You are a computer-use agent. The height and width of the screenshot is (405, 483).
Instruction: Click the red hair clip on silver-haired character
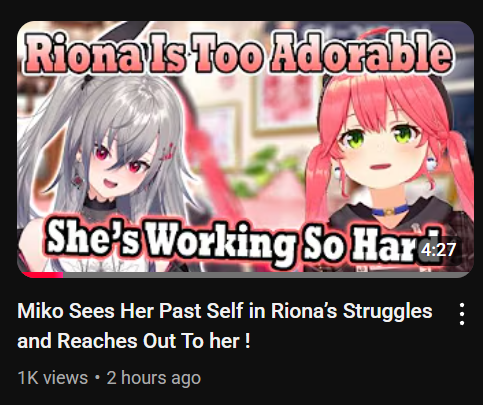tap(168, 152)
